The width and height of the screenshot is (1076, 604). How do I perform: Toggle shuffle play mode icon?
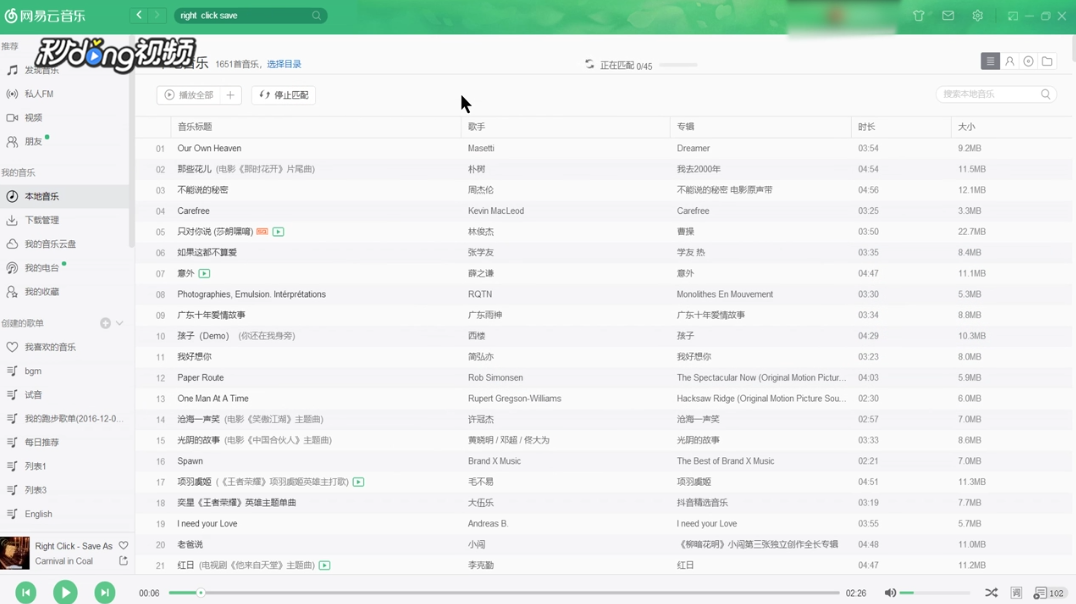[x=991, y=592]
